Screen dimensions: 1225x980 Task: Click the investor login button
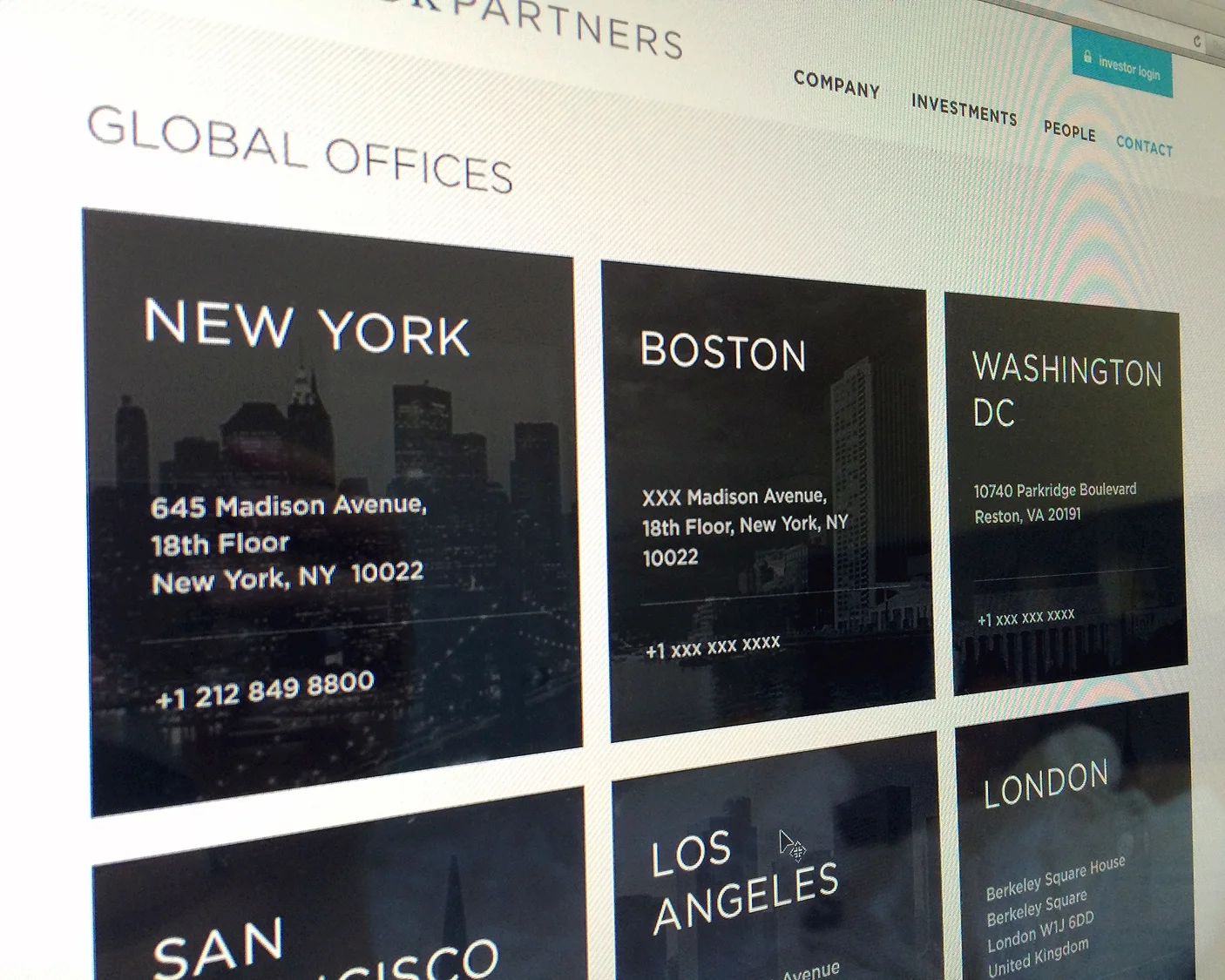point(1122,64)
